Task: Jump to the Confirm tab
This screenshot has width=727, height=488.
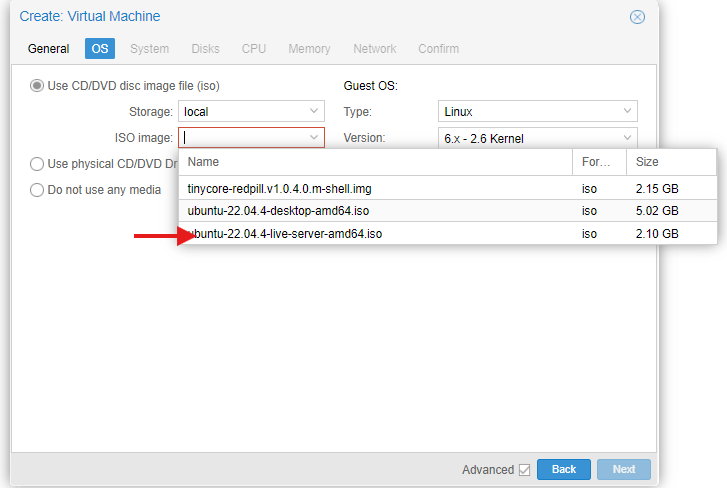Action: (439, 49)
